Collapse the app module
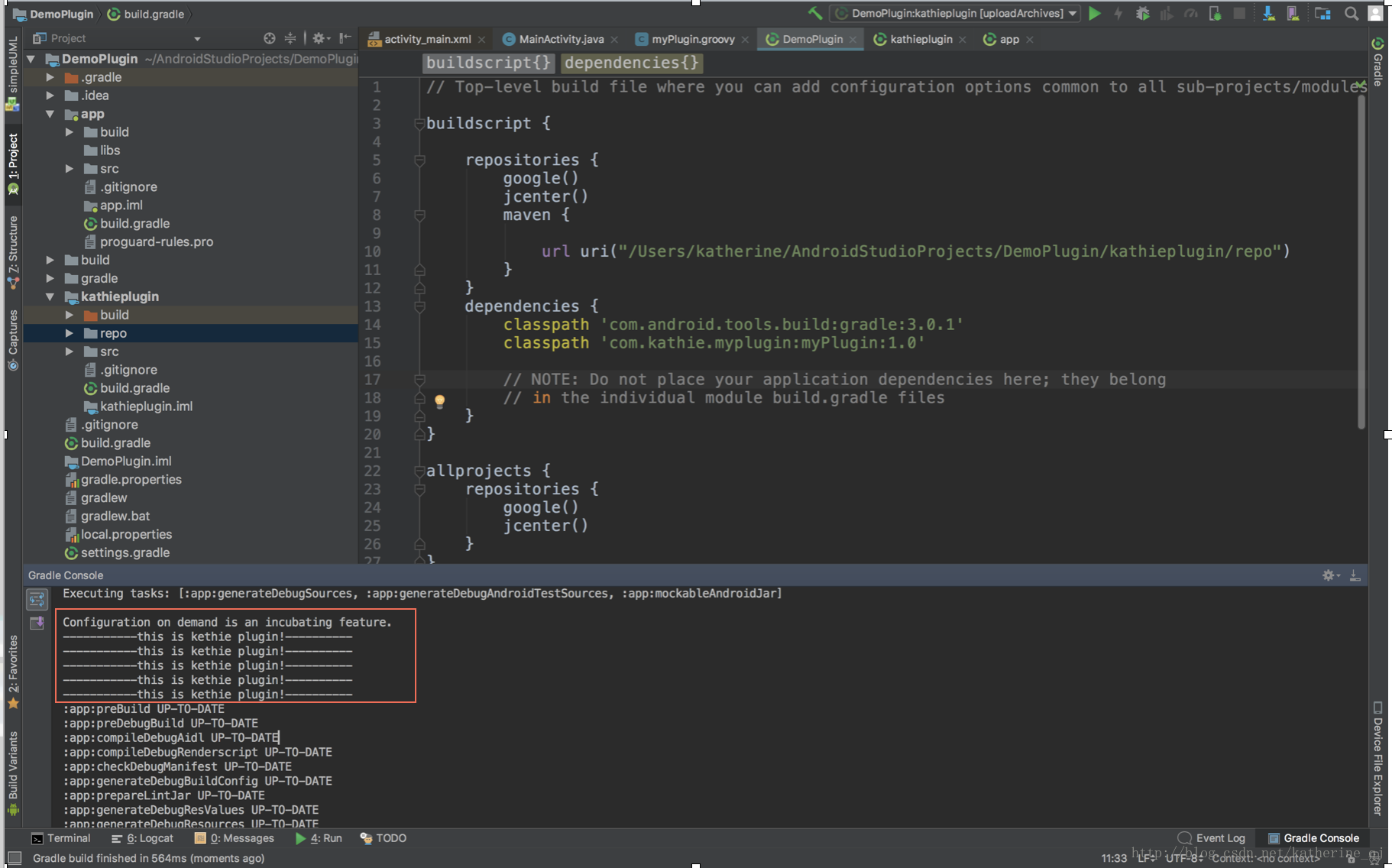Screen dimensions: 1392x868 click(50, 114)
